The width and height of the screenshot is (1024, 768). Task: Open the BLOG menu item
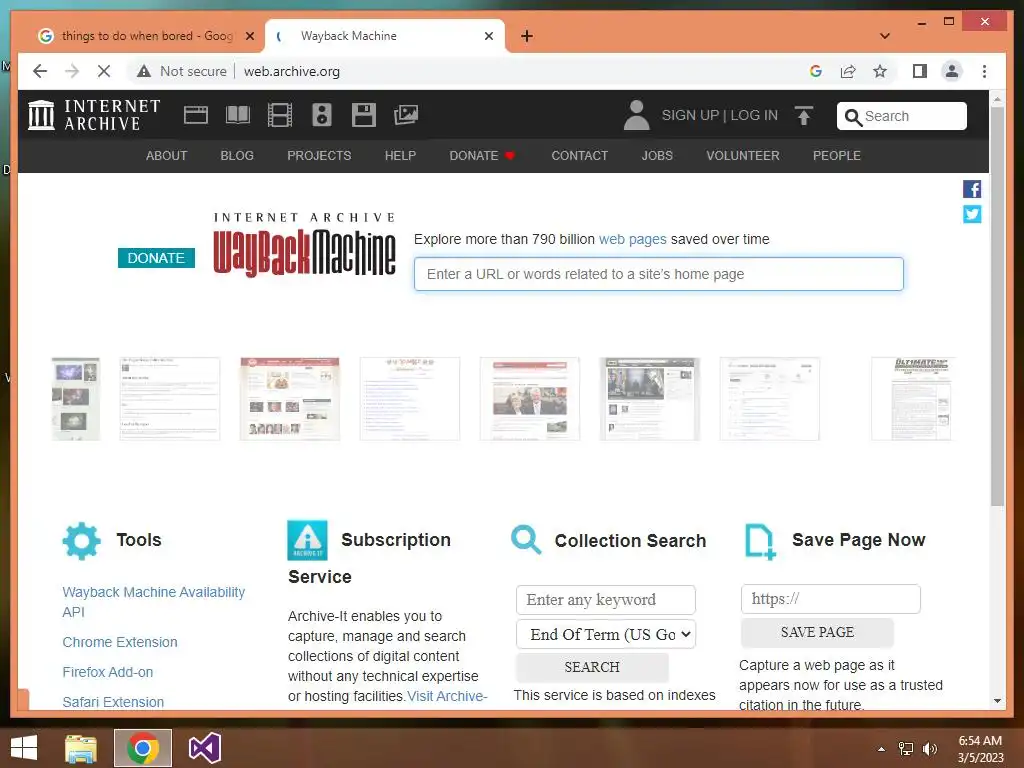click(237, 156)
